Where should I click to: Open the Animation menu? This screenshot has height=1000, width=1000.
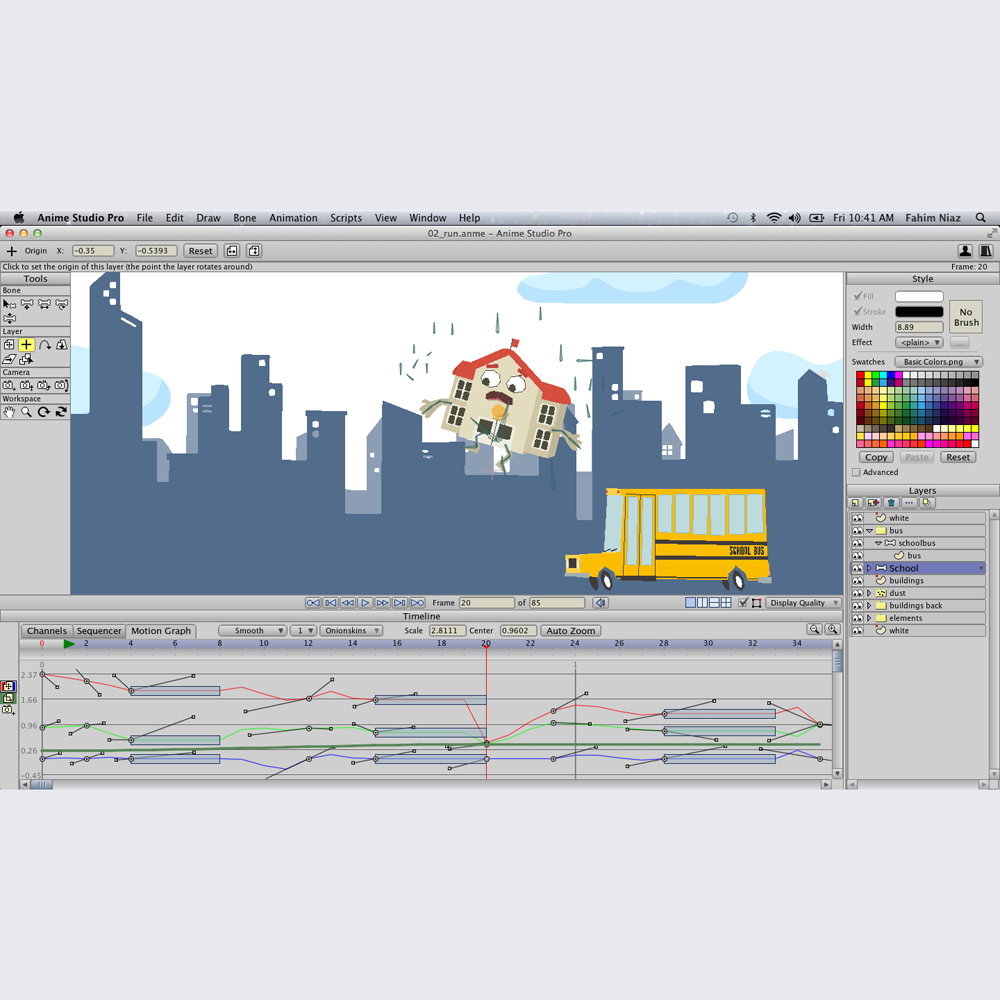(x=293, y=218)
